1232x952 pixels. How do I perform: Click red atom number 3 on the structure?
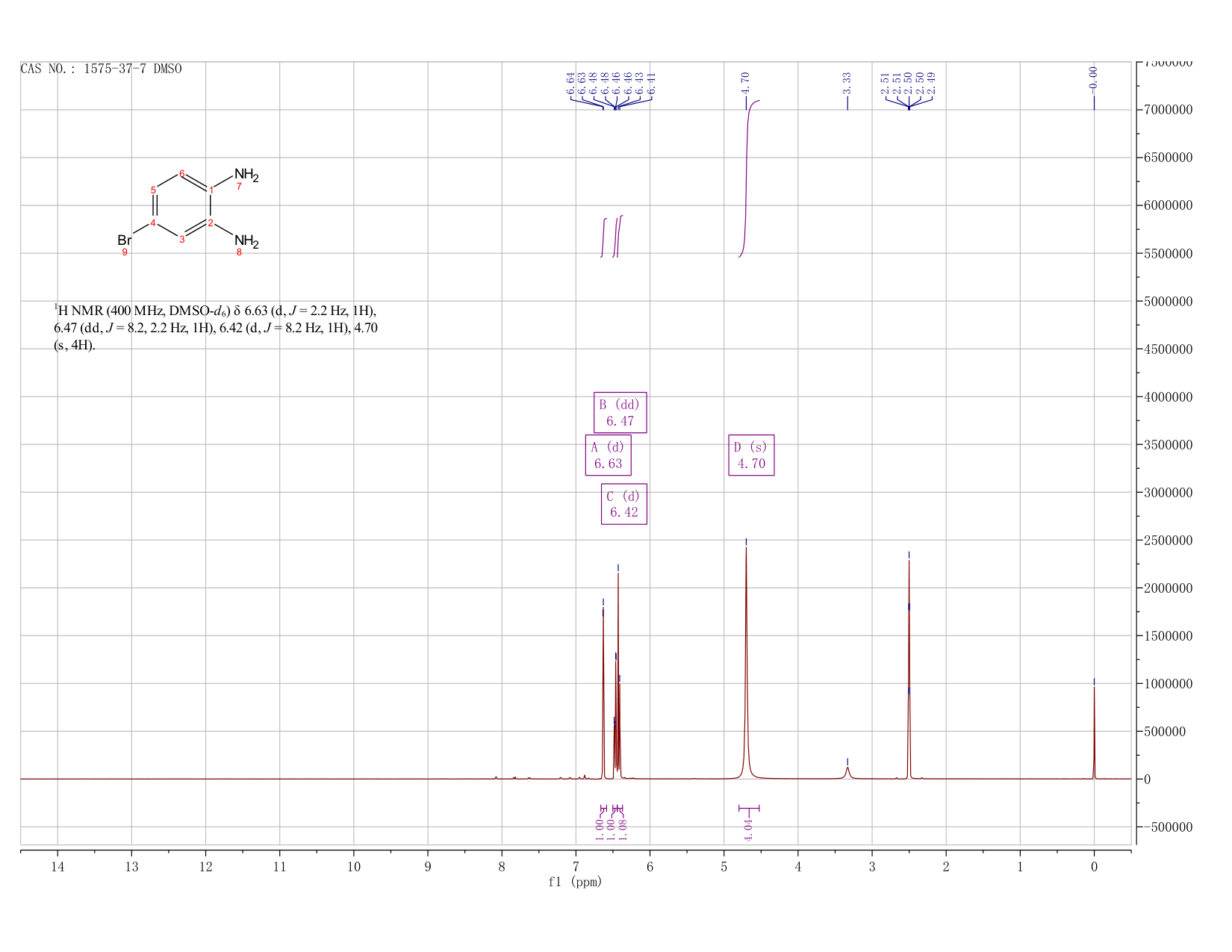(181, 239)
